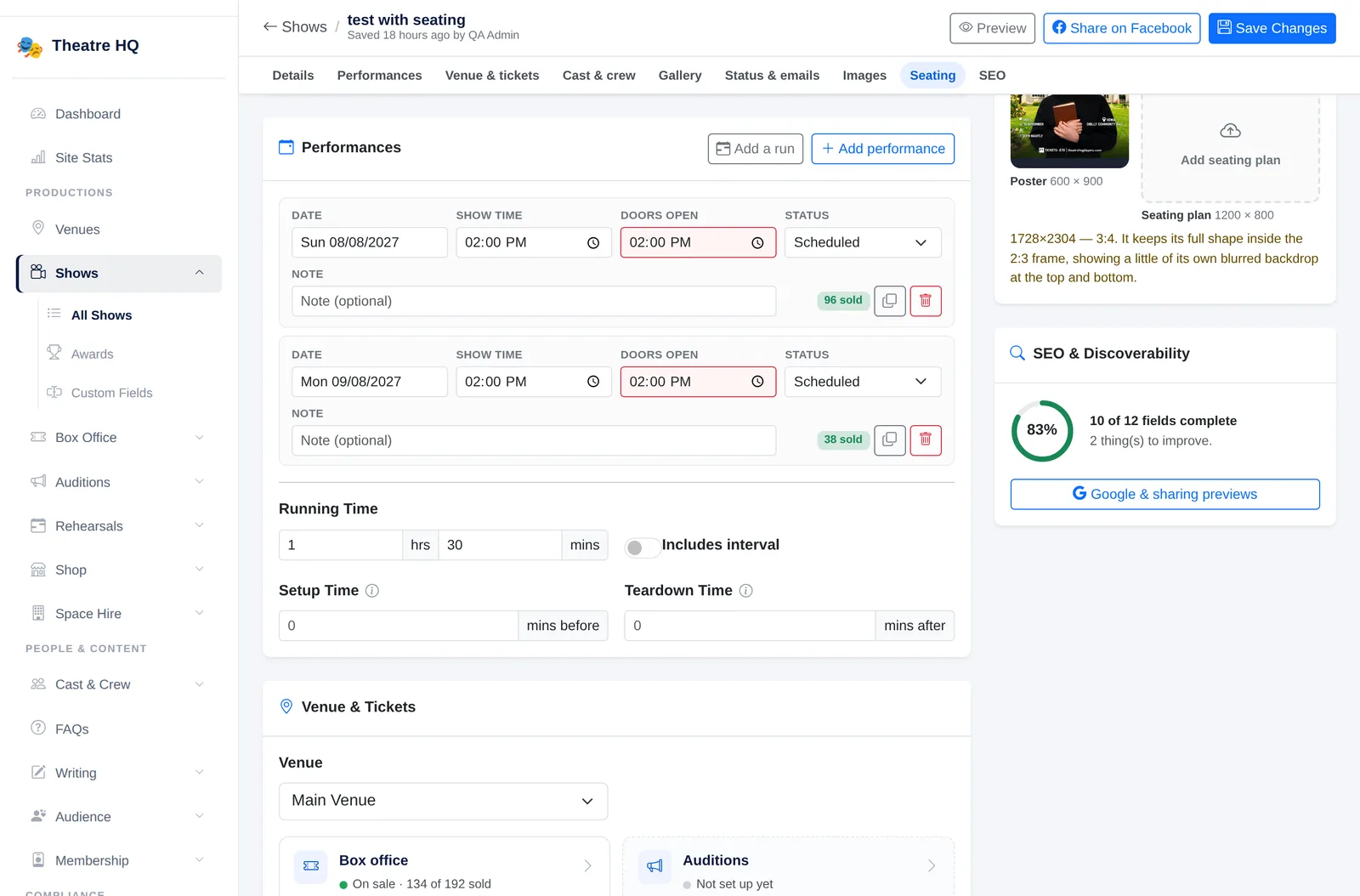This screenshot has width=1360, height=896.
Task: Expand the Rehearsals sidebar section
Action: click(200, 525)
